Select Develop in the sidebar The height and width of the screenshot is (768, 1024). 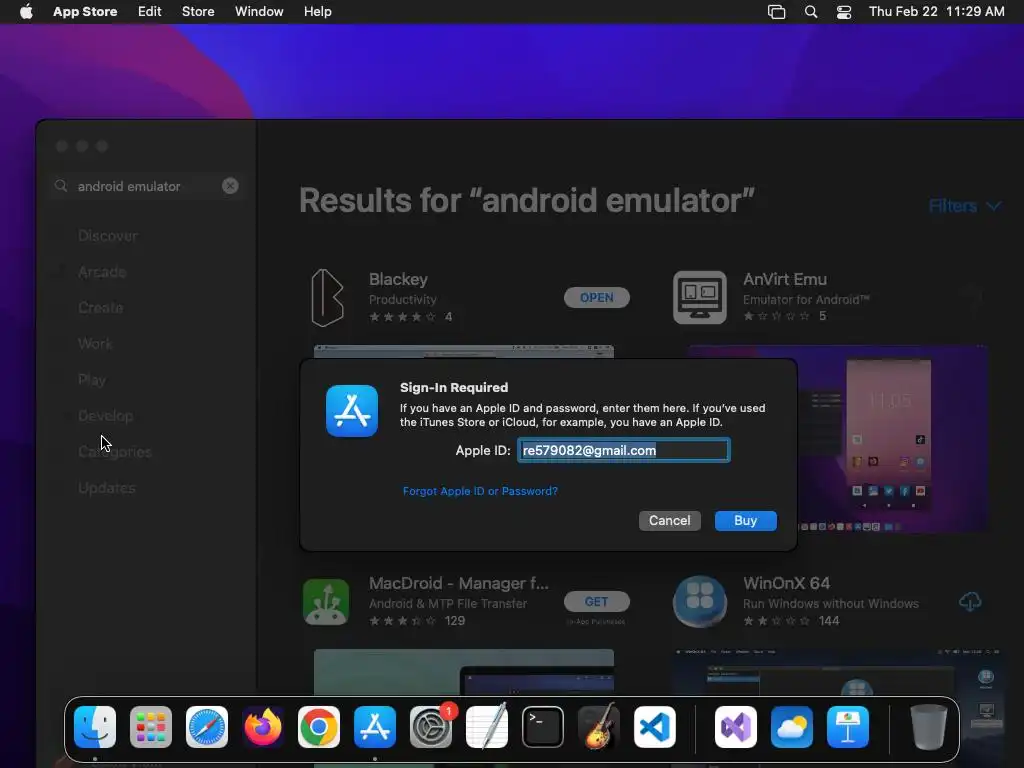click(106, 415)
